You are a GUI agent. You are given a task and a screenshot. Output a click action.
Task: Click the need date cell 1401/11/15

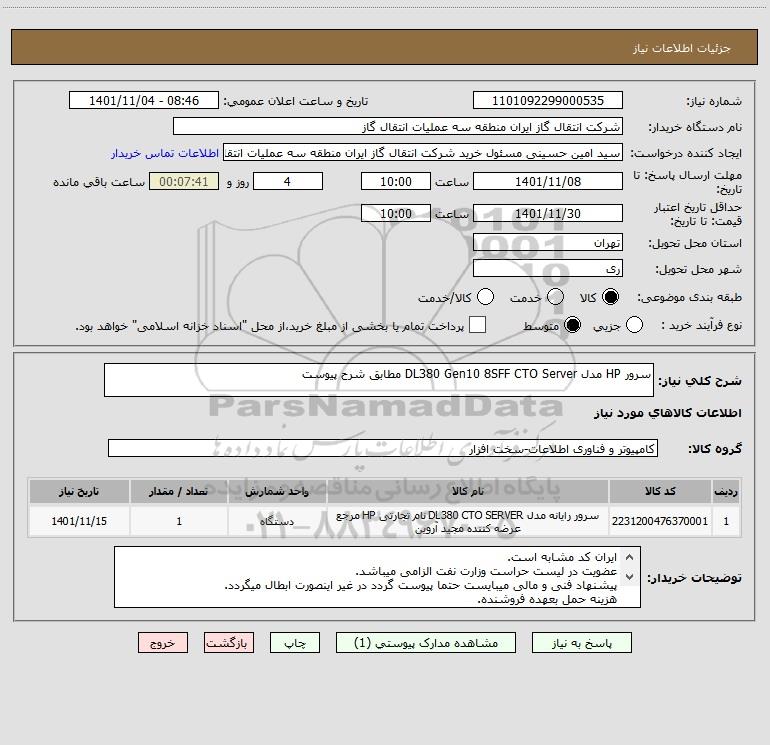(79, 521)
